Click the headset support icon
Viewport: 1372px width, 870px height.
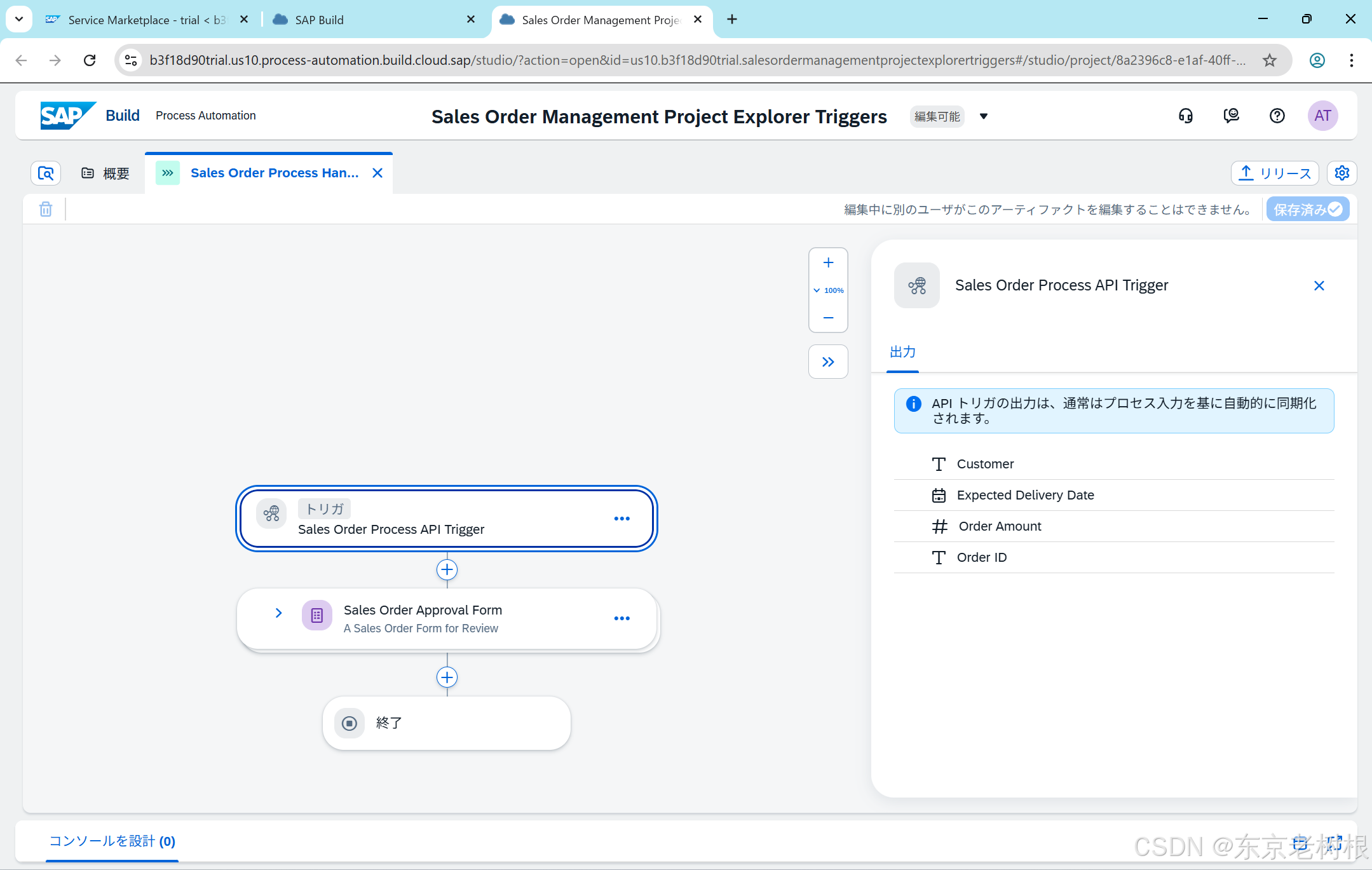click(x=1185, y=116)
